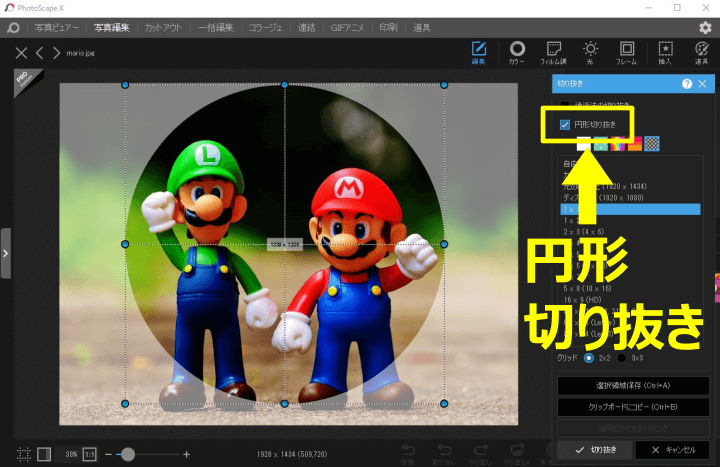The image size is (720, 467).
Task: Click the top-center crop handle
Action: coord(285,84)
